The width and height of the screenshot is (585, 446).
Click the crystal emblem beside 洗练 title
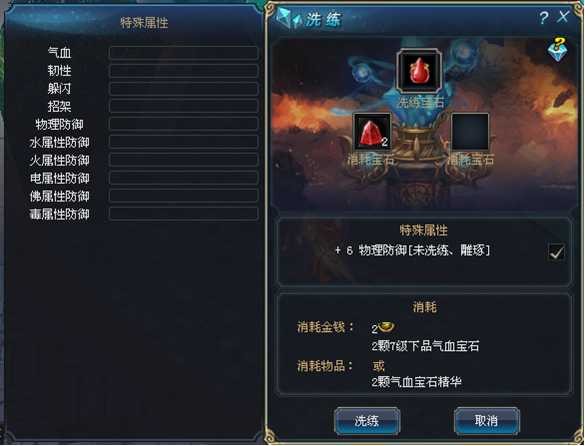point(288,19)
